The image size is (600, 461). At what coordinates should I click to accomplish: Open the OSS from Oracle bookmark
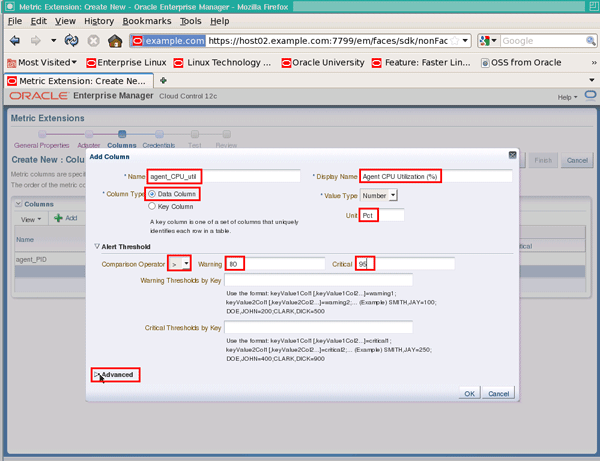pos(521,62)
